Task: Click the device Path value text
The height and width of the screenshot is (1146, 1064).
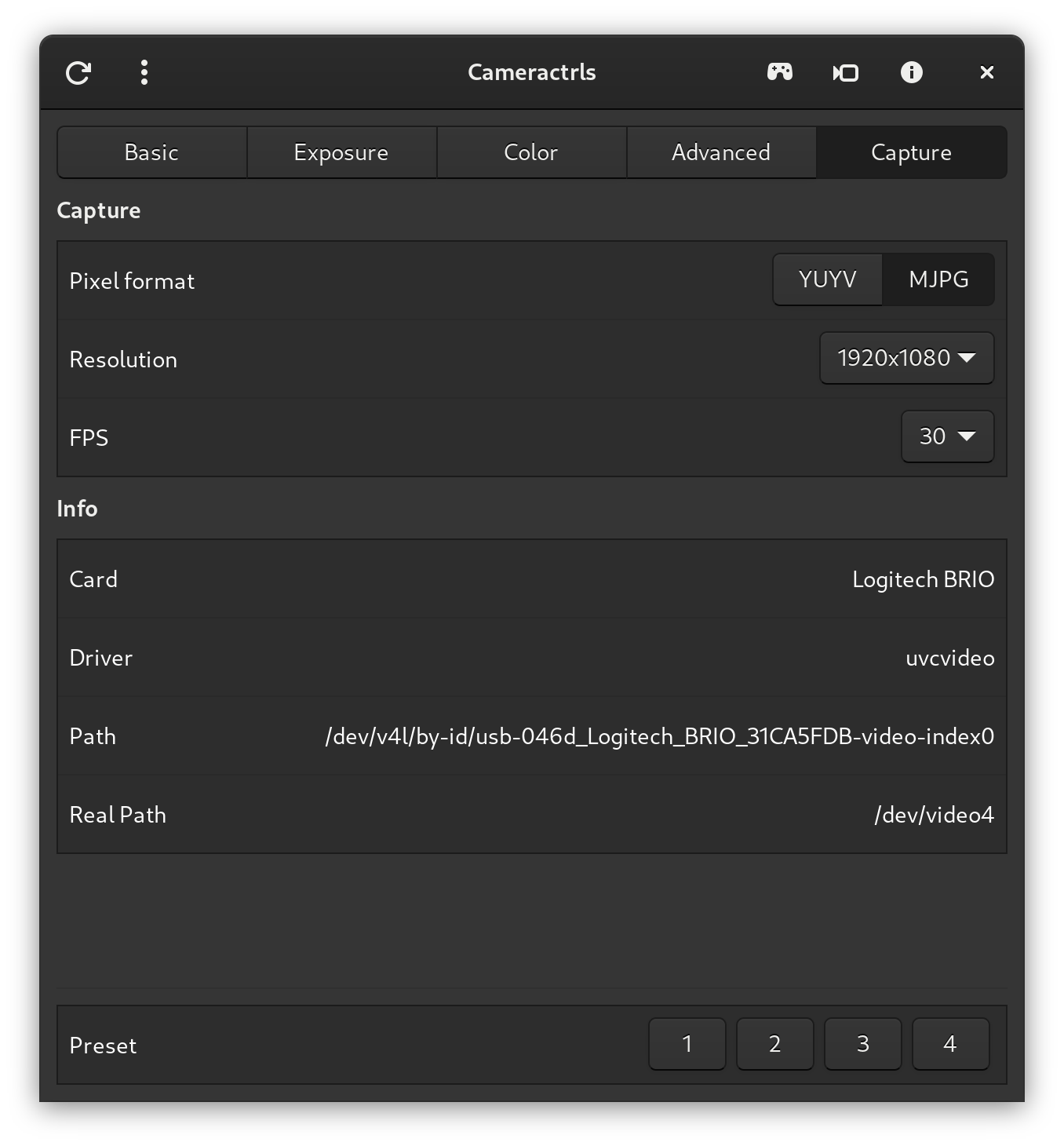Action: [x=660, y=736]
